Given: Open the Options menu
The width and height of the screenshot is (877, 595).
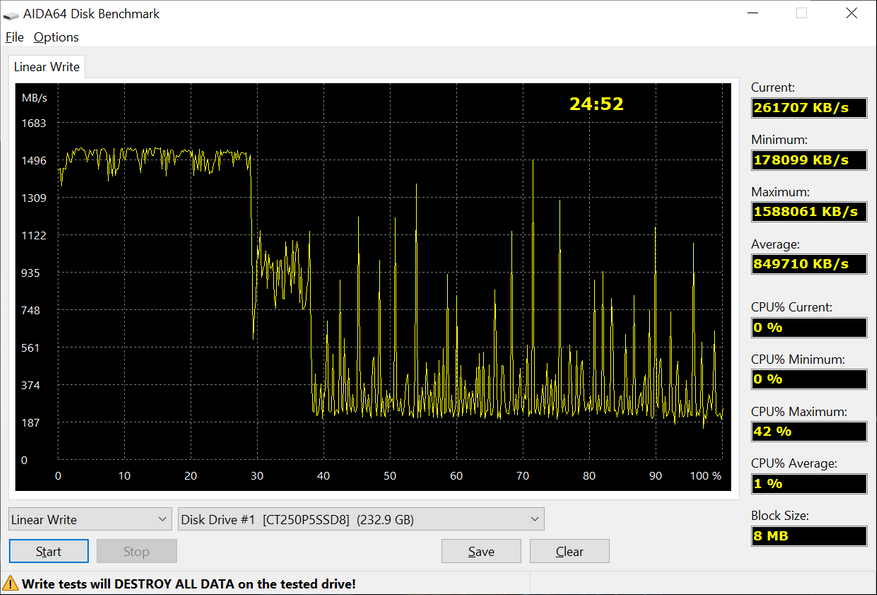Looking at the screenshot, I should pyautogui.click(x=56, y=37).
